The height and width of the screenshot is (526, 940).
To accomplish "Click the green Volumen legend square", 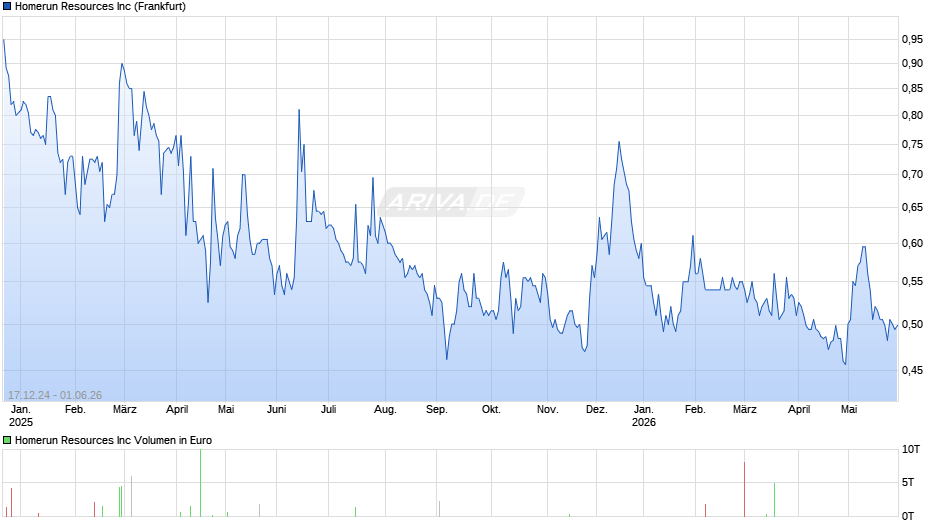I will coord(7,440).
